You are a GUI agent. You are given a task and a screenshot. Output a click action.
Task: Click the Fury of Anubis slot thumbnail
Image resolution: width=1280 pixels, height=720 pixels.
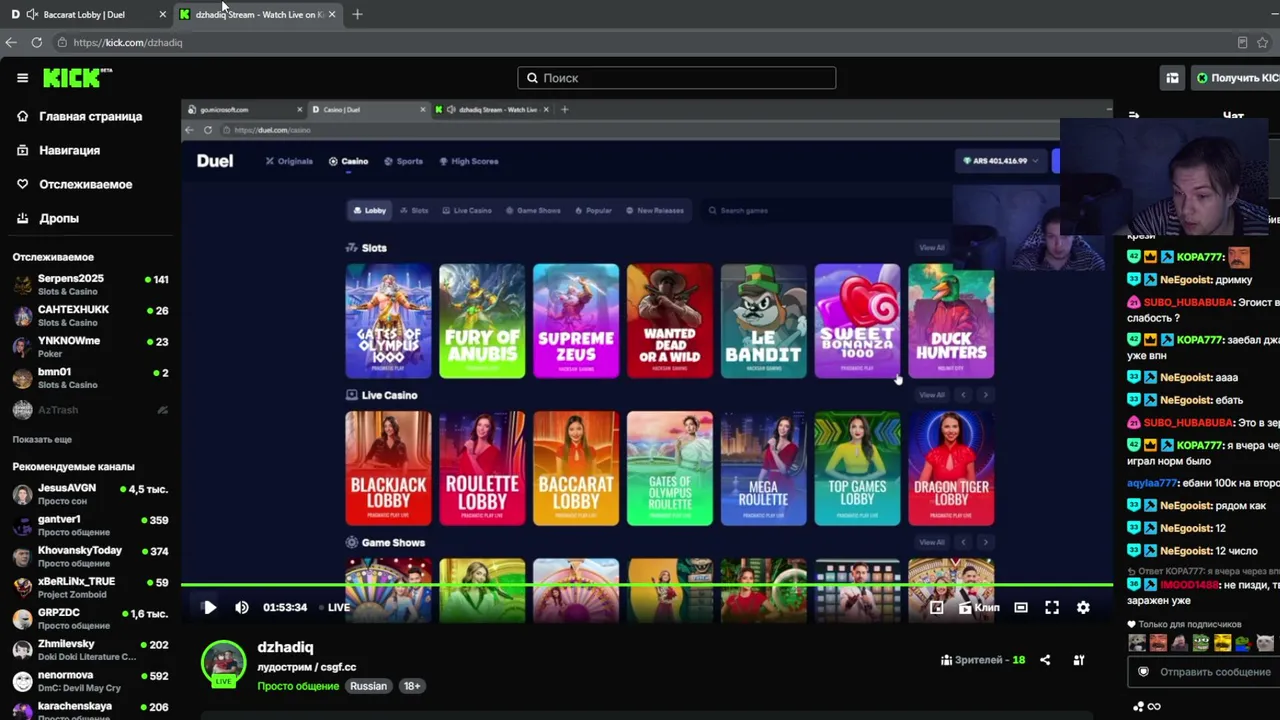[482, 321]
